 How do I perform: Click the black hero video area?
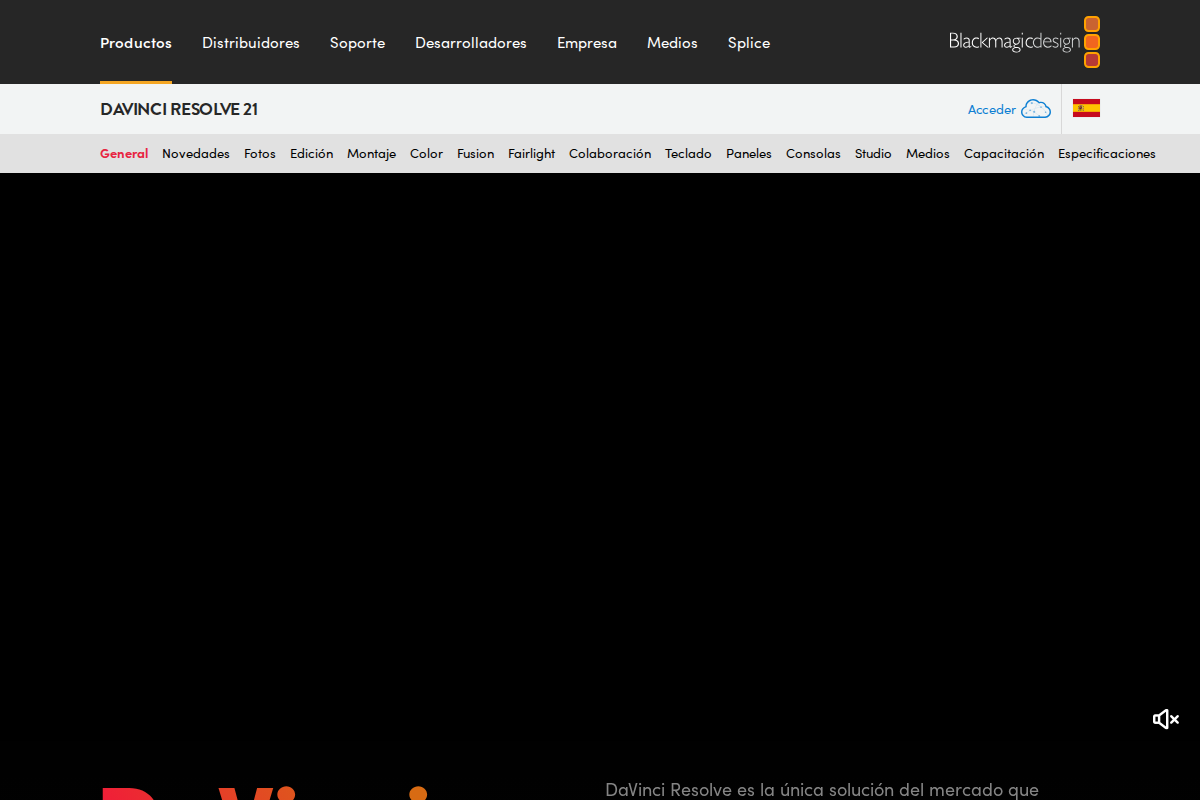[x=600, y=460]
